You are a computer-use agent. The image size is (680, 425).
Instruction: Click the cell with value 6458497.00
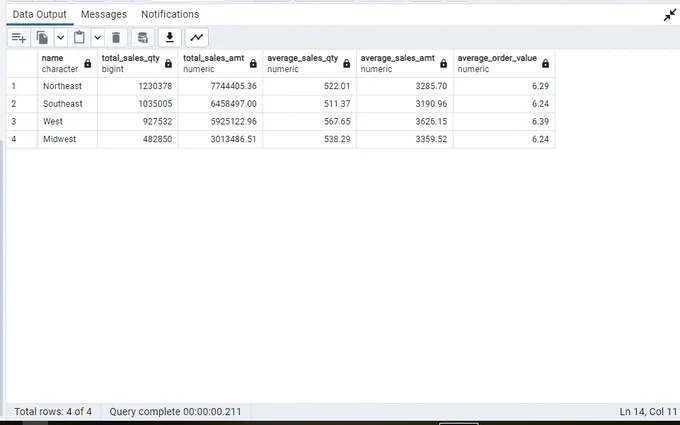(220, 104)
